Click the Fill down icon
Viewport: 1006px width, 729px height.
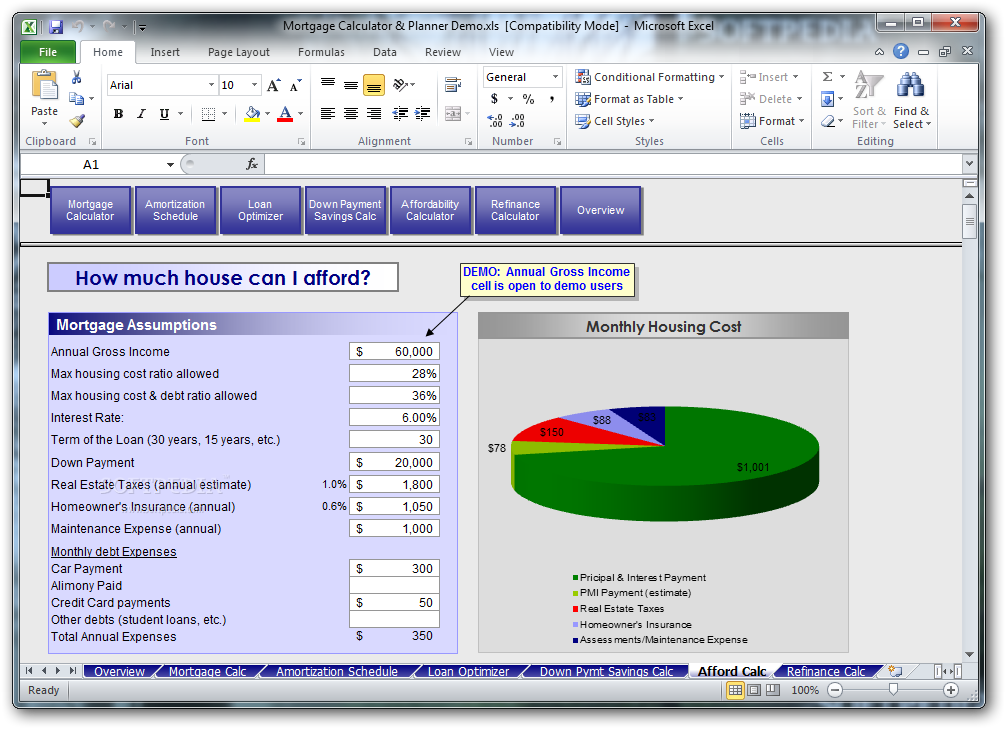tap(827, 99)
